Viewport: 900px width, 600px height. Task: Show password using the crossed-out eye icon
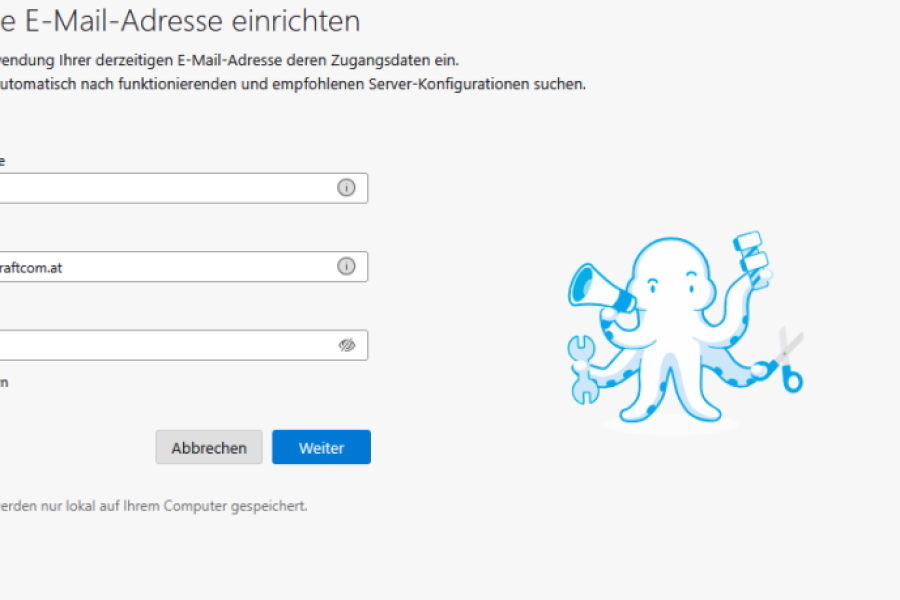click(347, 345)
